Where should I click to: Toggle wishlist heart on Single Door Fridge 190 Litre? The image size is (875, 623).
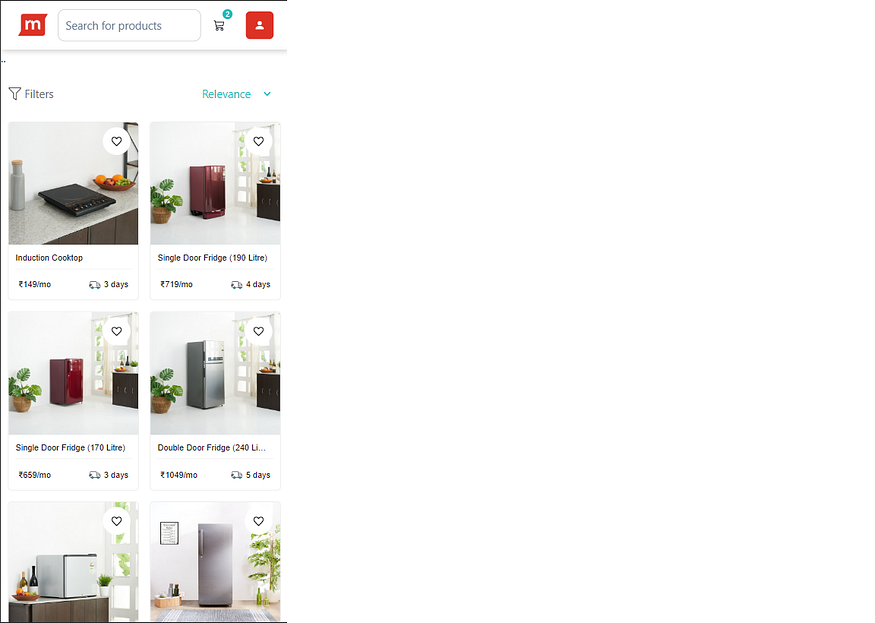coord(258,142)
